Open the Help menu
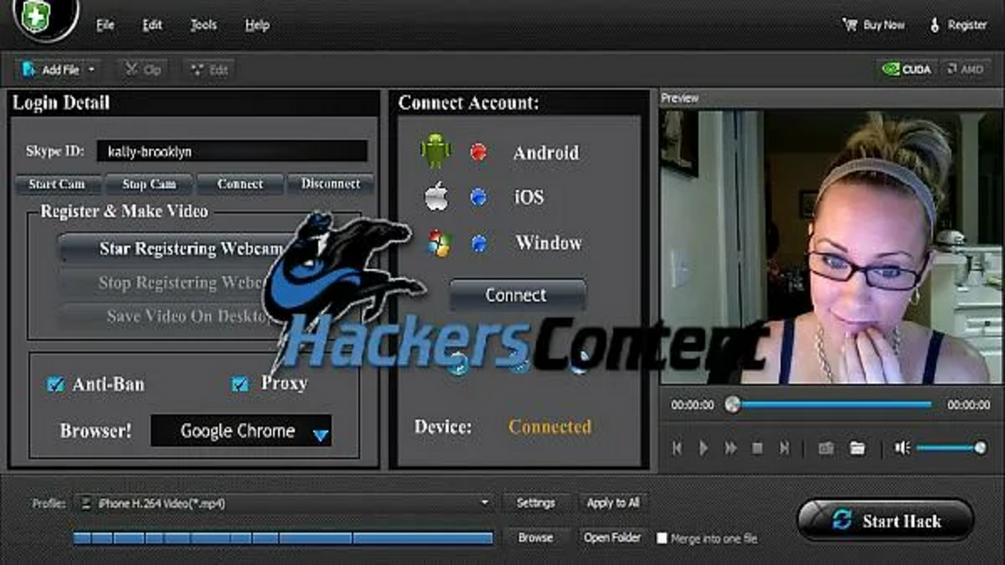 pyautogui.click(x=257, y=25)
